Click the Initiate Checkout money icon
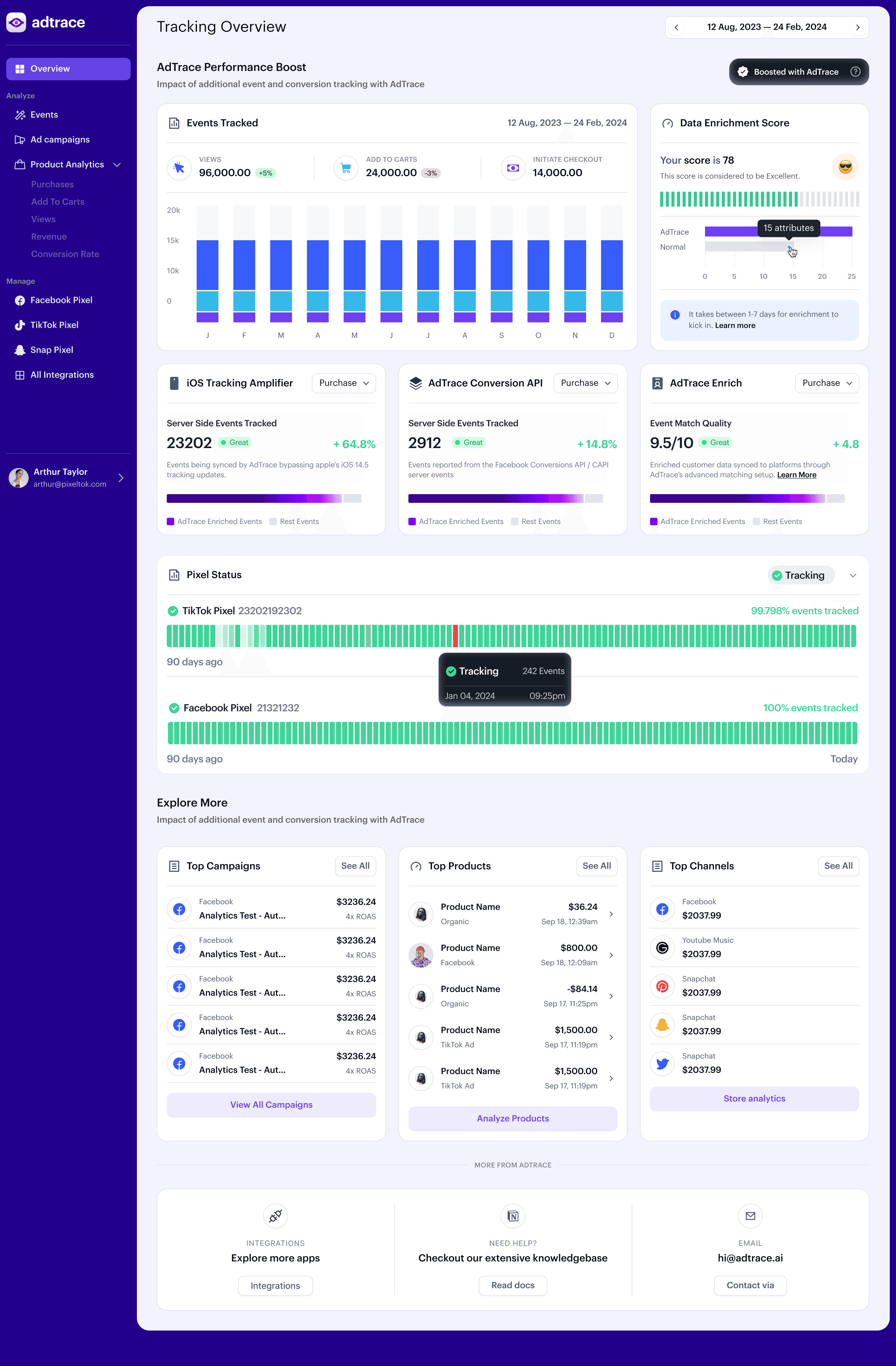The image size is (896, 1366). tap(513, 168)
